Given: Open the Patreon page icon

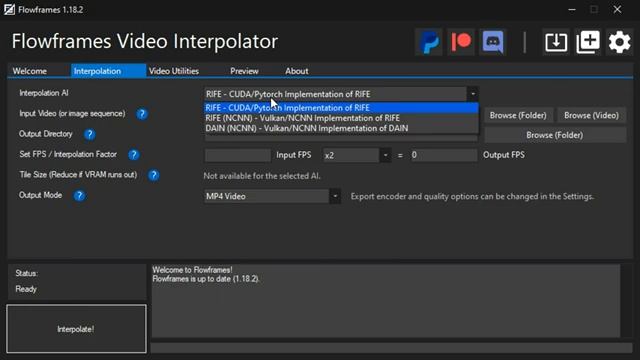Looking at the screenshot, I should [x=461, y=42].
